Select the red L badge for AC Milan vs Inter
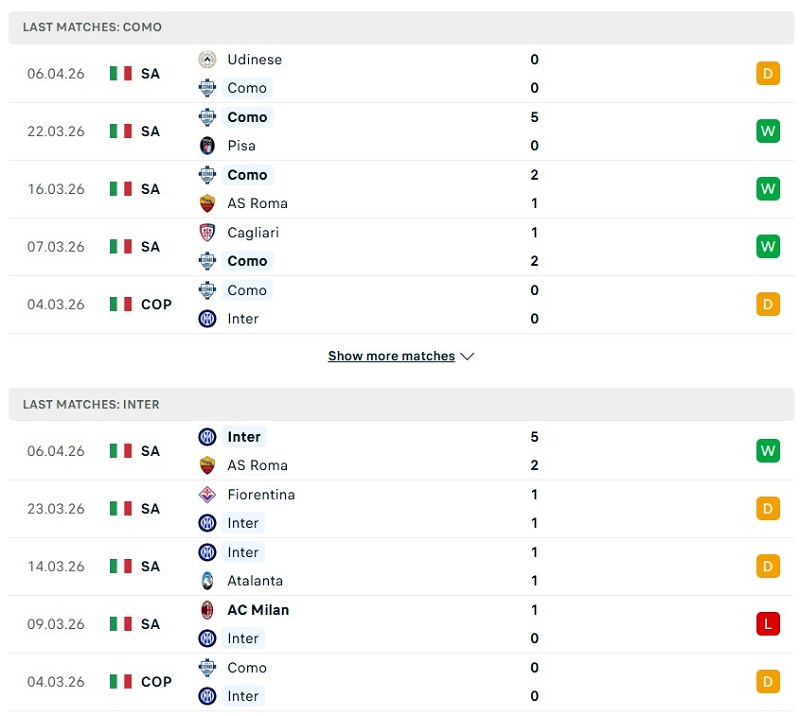Image resolution: width=800 pixels, height=716 pixels. 768,623
